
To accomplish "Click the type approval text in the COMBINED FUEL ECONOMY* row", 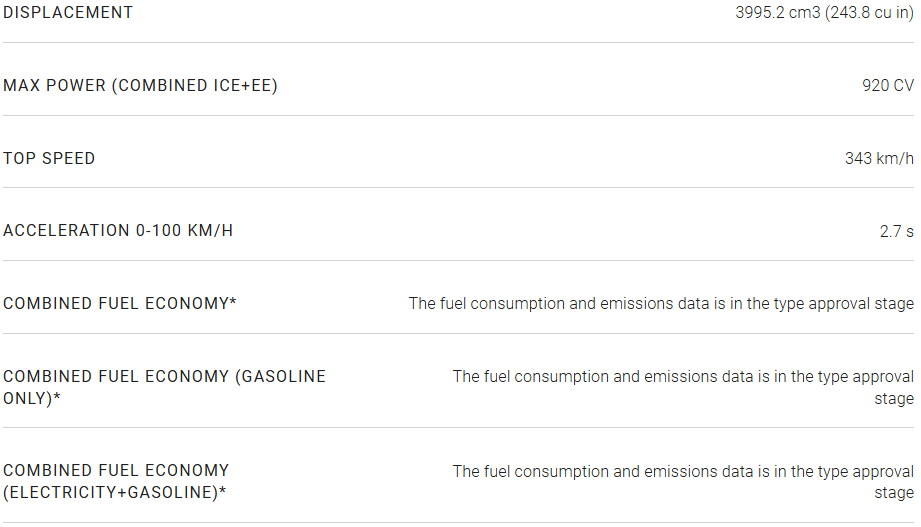I will 660,304.
